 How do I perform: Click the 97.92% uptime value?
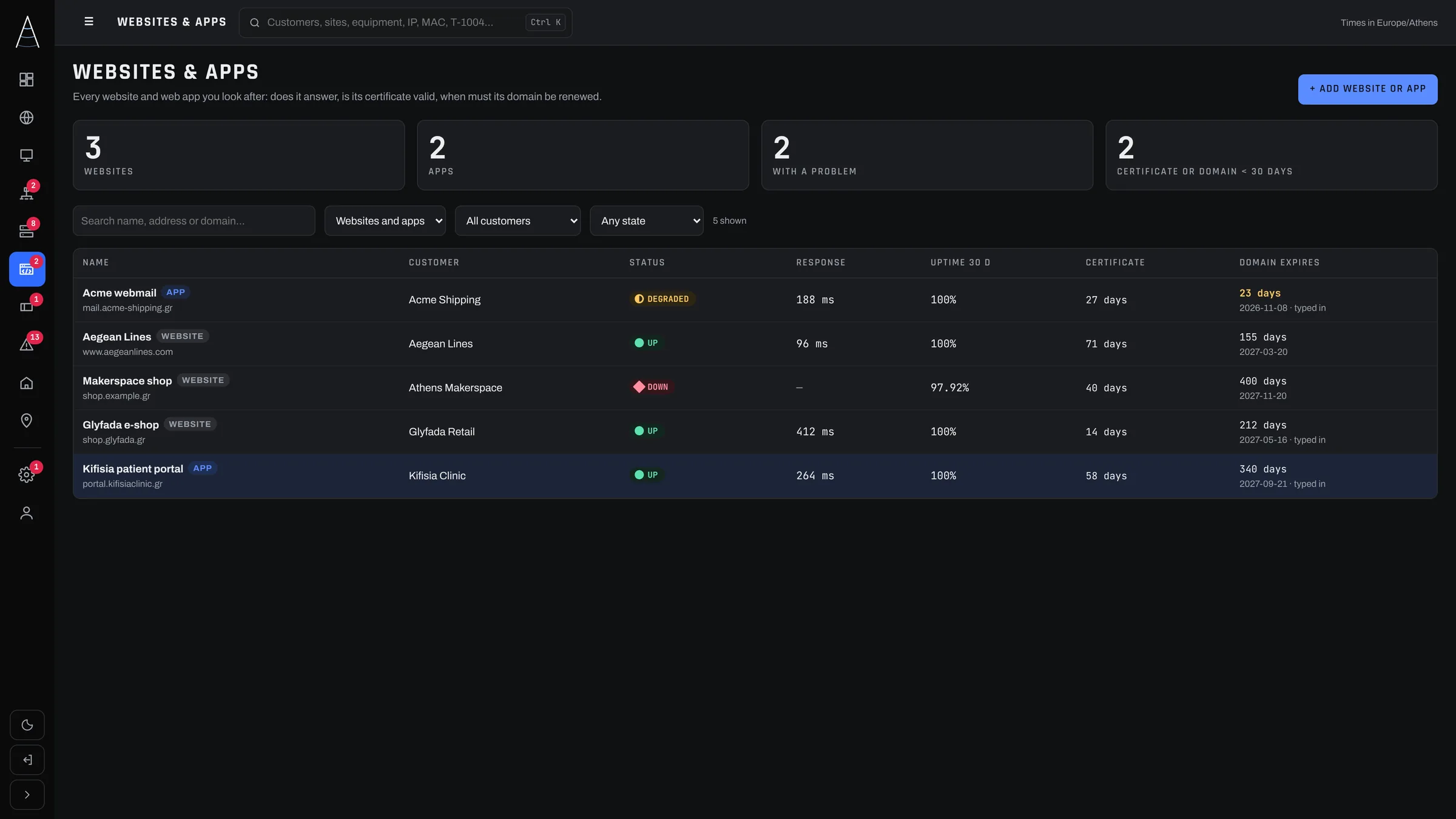point(950,388)
